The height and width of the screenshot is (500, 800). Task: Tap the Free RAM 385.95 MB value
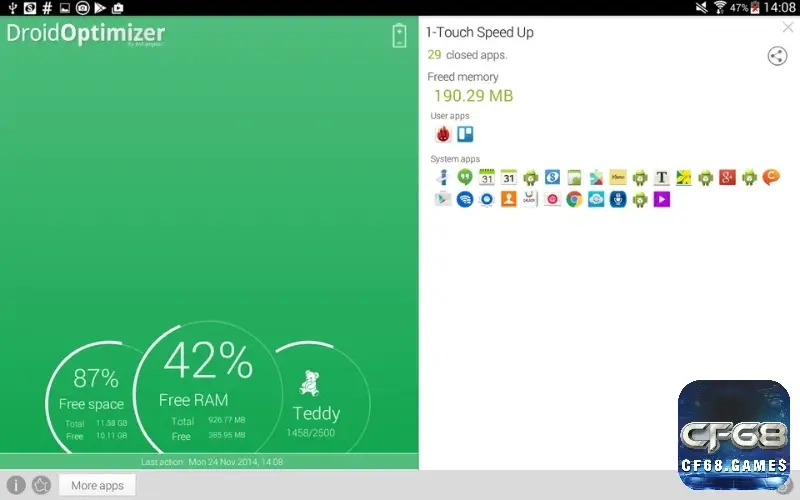[x=227, y=435]
